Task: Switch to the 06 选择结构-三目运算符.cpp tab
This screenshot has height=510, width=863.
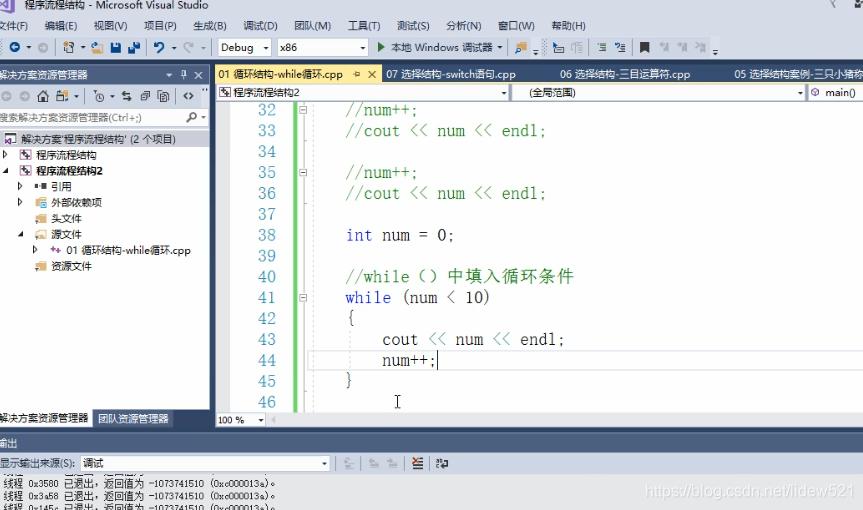Action: pos(625,74)
